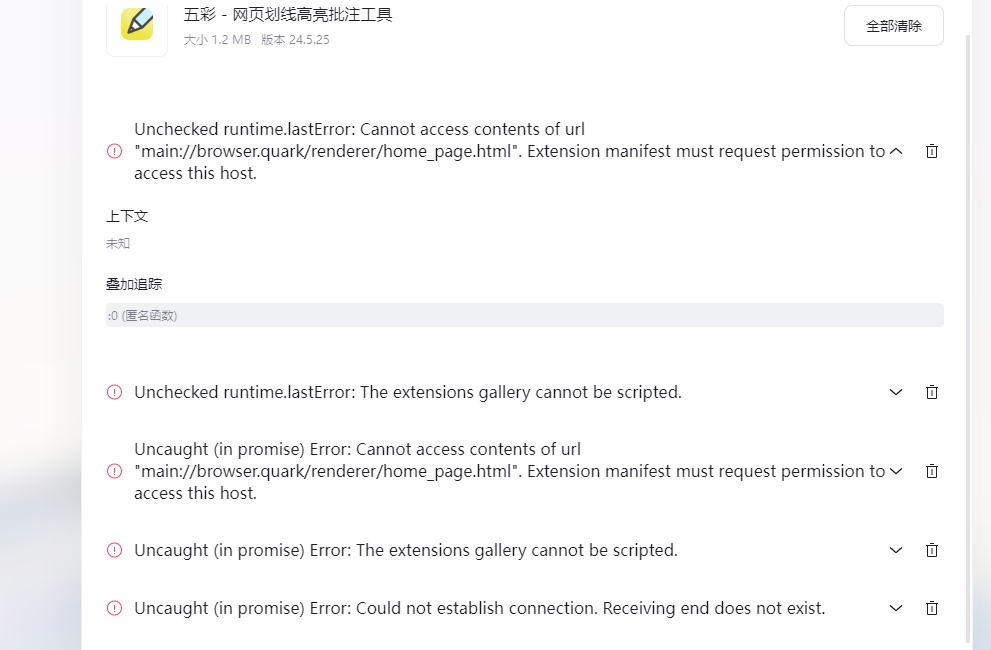
Task: Click the 五彩 - 网页划线高亮批注工具 title
Action: [x=288, y=15]
